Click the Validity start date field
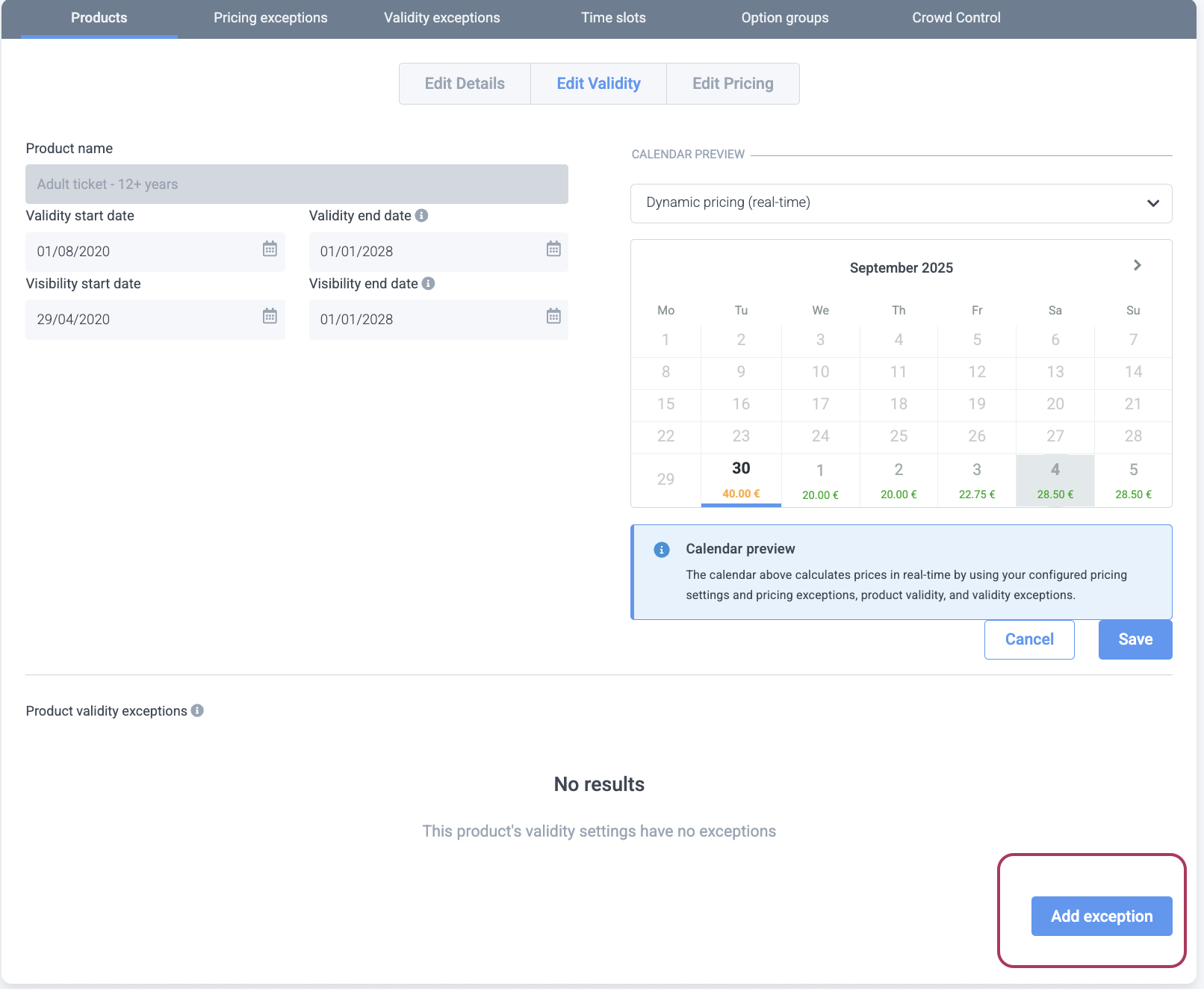The width and height of the screenshot is (1204, 989). pyautogui.click(x=155, y=252)
